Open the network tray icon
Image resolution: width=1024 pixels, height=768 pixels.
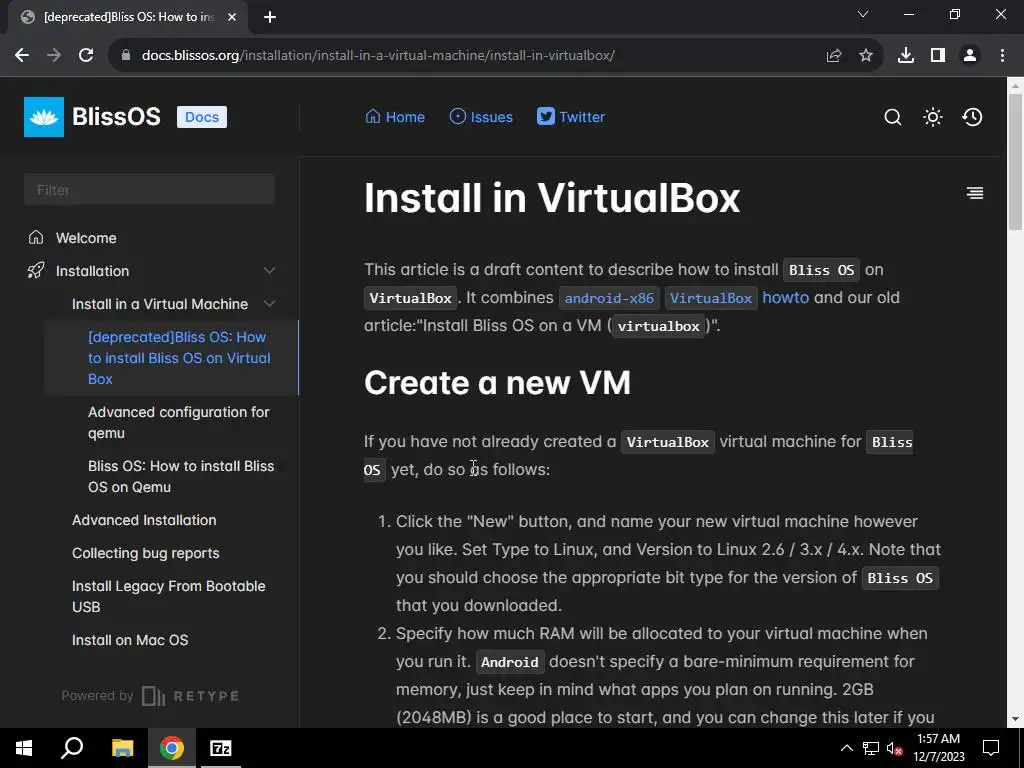coord(871,748)
